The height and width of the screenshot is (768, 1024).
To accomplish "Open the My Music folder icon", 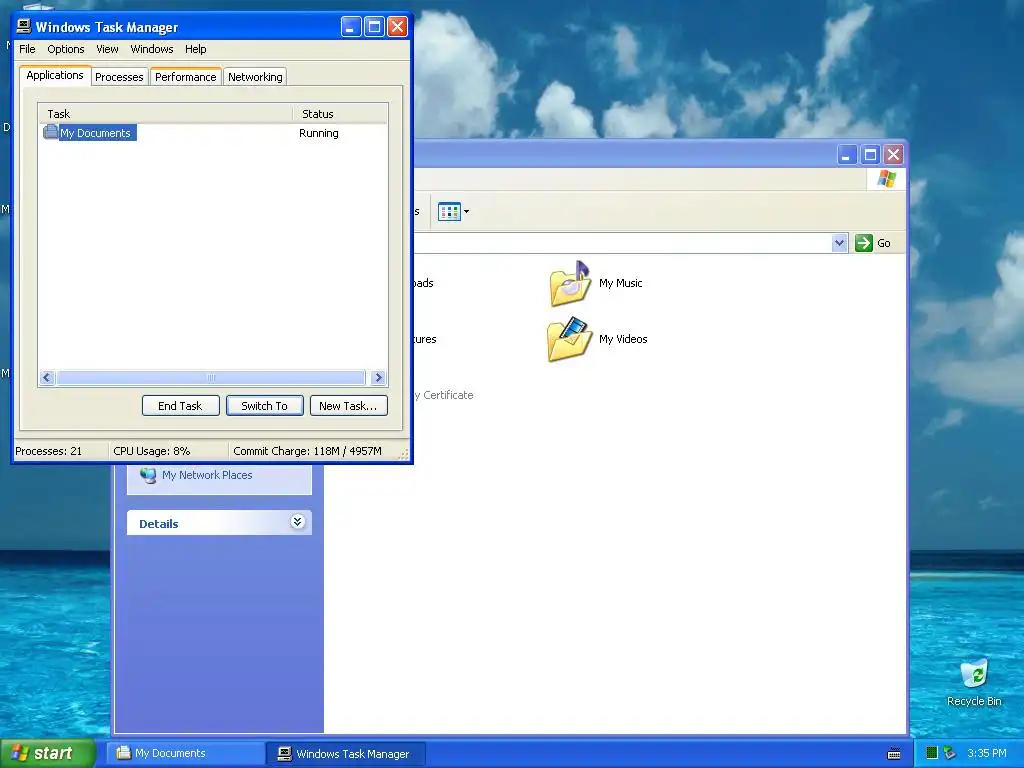I will tap(569, 283).
